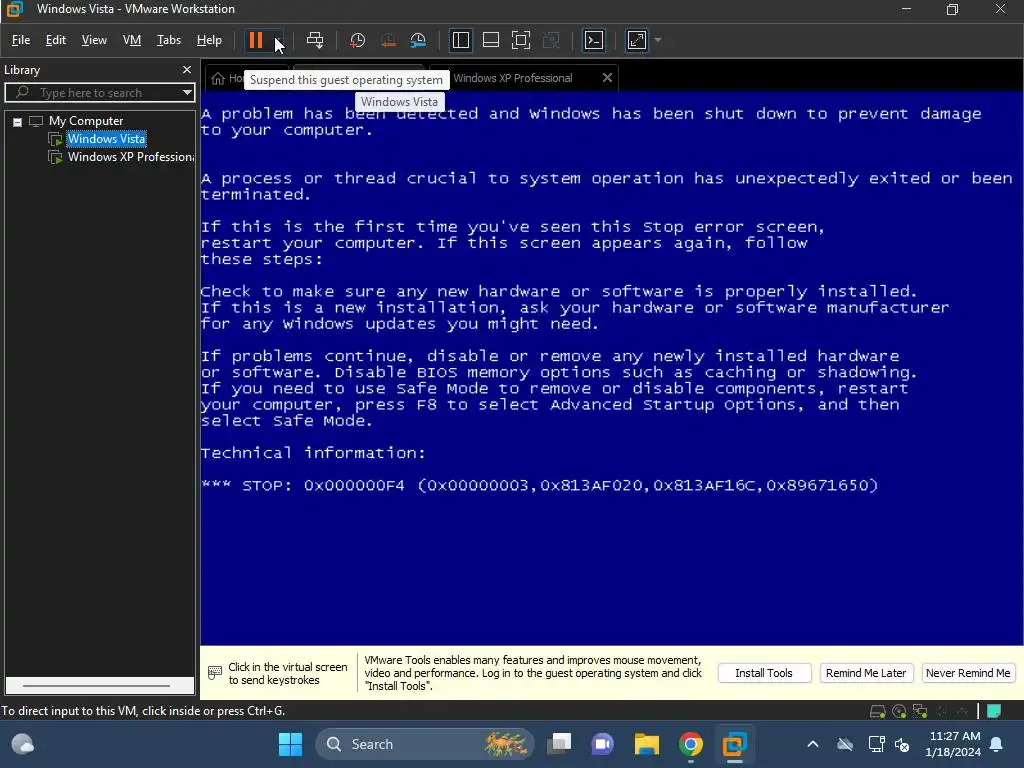Click the hard disk device status icon
This screenshot has width=1024, height=768.
coord(877,711)
